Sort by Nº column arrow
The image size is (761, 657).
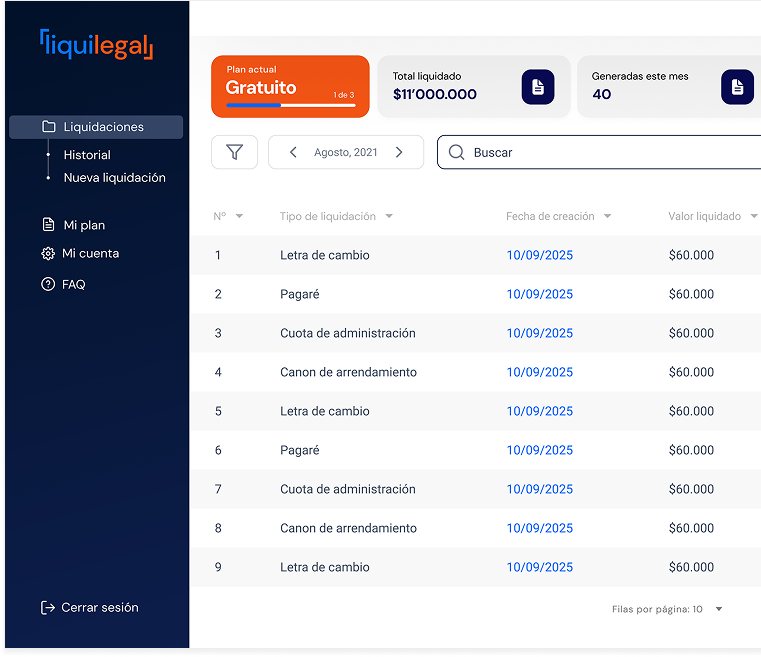239,216
